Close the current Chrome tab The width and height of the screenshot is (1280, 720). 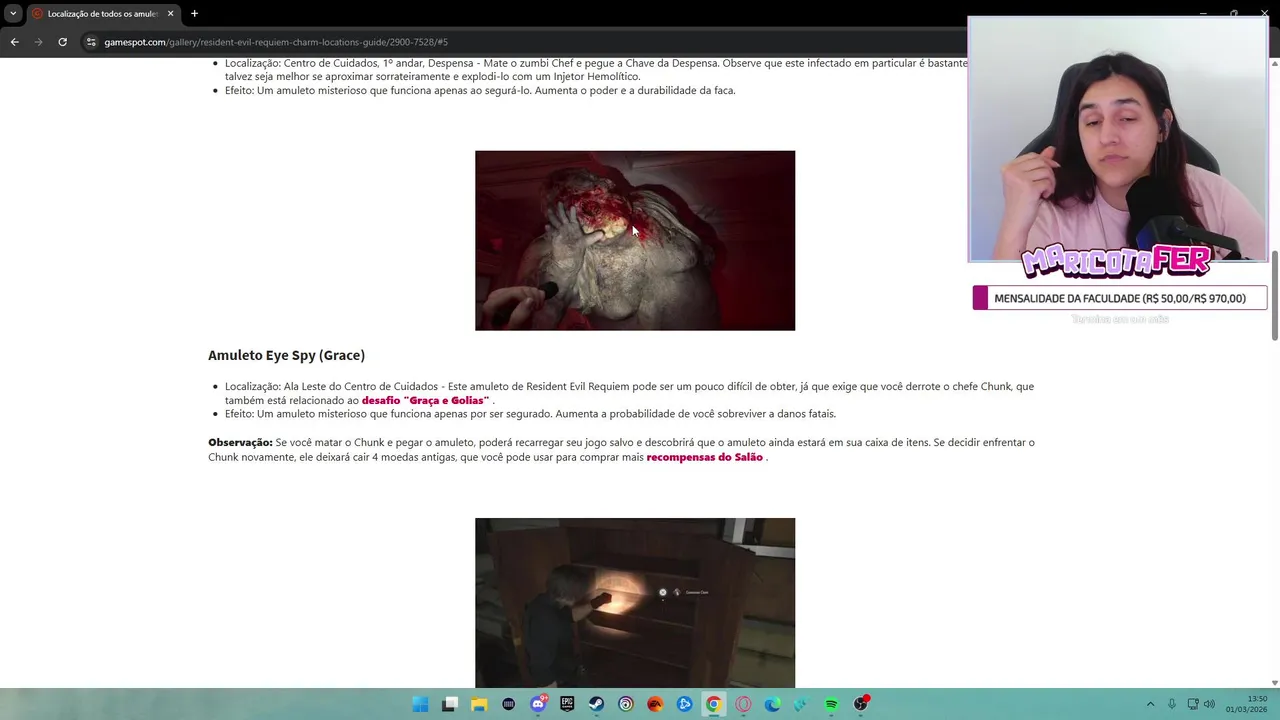[170, 14]
